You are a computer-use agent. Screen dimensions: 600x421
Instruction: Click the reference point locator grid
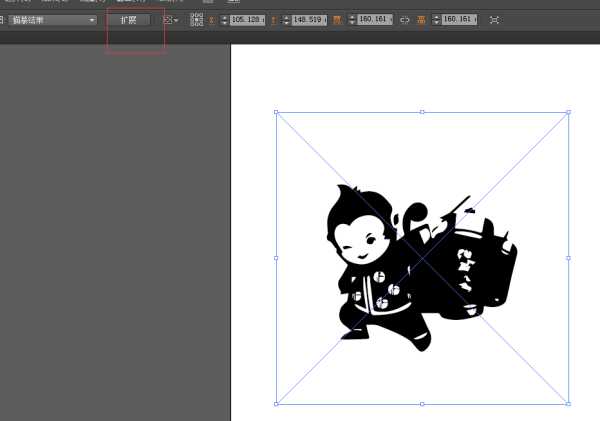(x=197, y=20)
